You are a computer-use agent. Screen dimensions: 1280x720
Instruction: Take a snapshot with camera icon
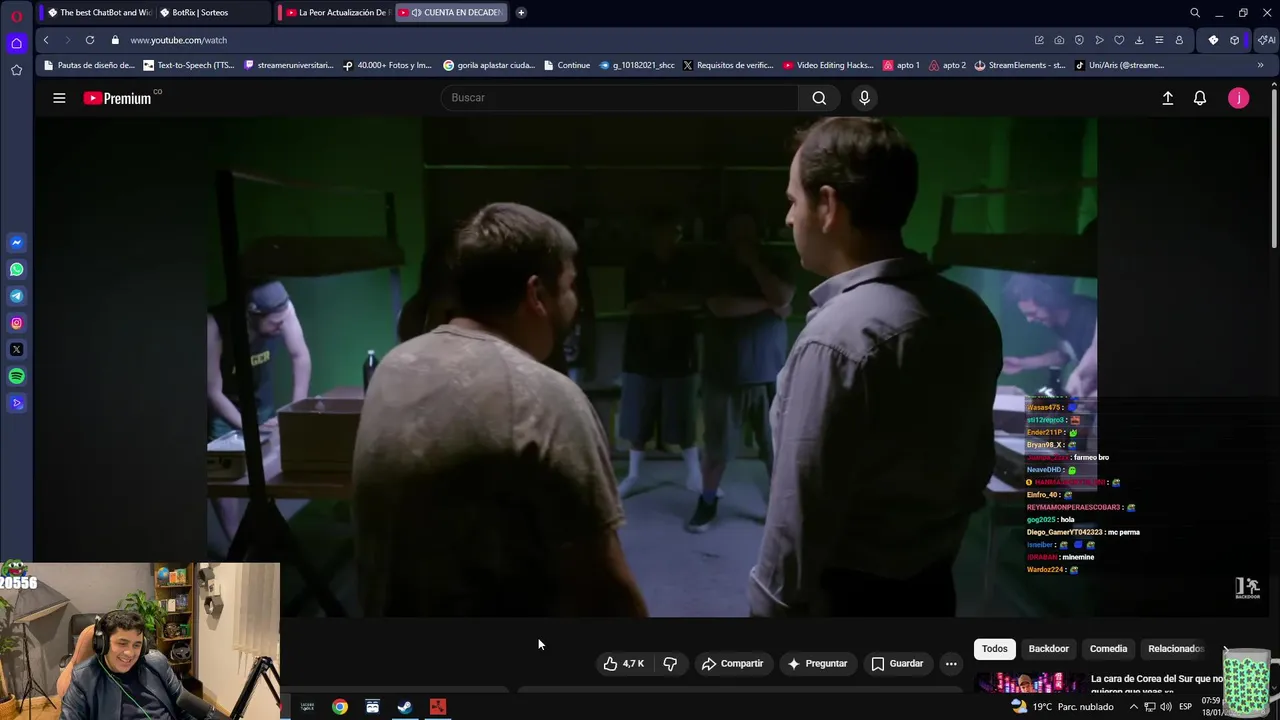click(x=1059, y=40)
